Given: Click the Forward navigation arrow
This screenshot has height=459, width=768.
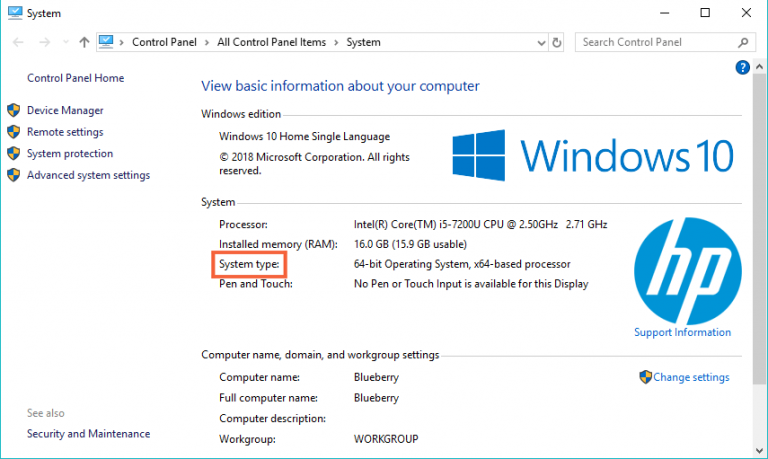Looking at the screenshot, I should 44,43.
